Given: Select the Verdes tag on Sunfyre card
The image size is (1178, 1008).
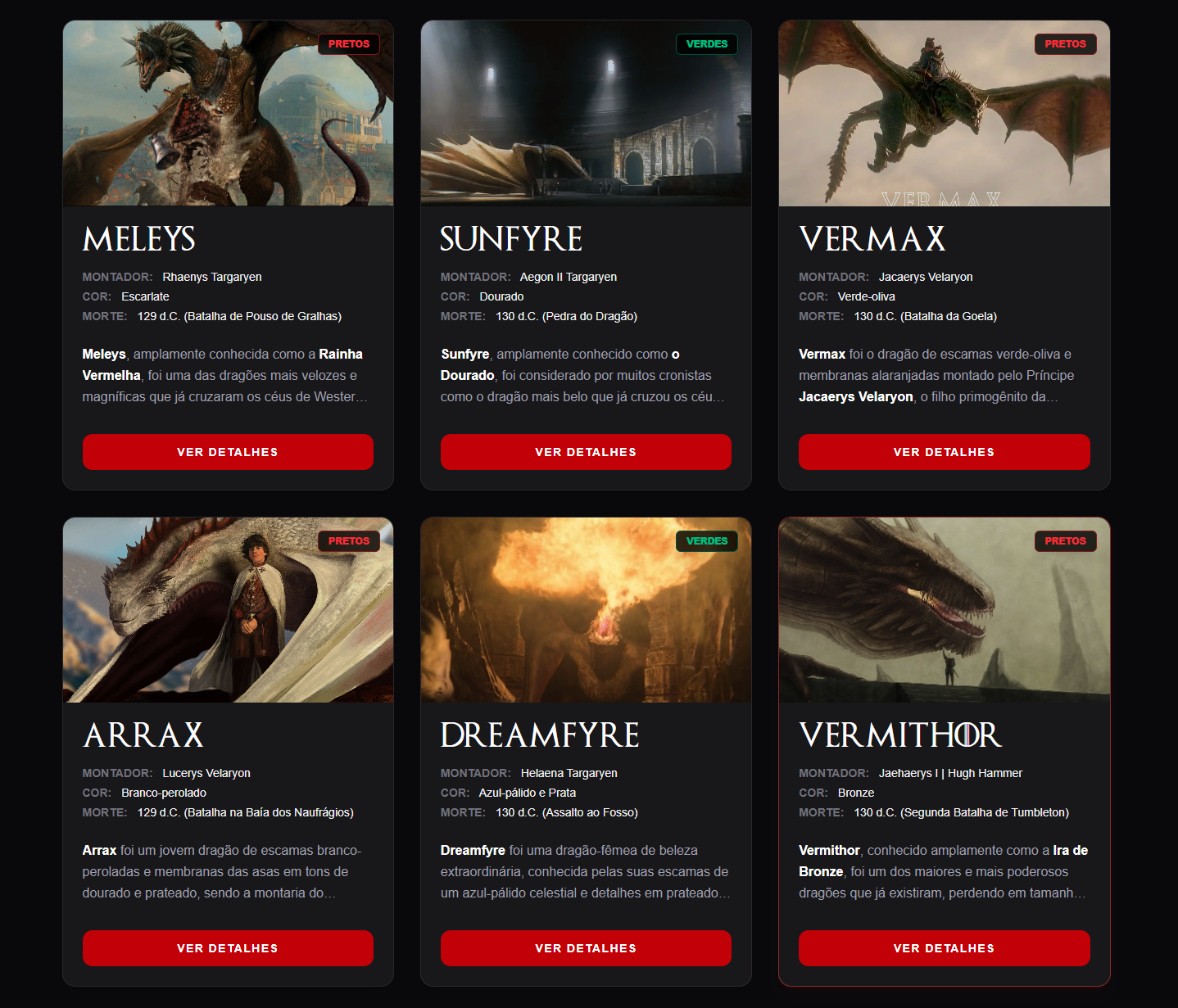Looking at the screenshot, I should 707,44.
